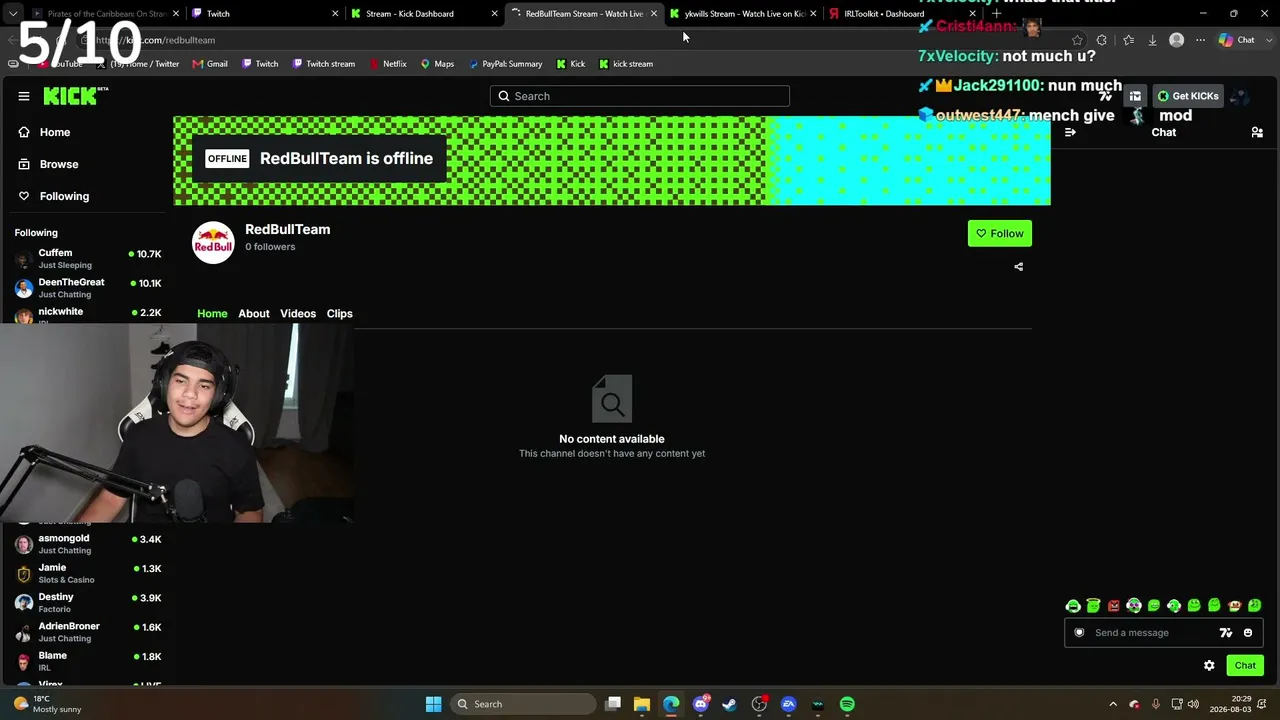Open the browser tab list dropdown

click(12, 14)
